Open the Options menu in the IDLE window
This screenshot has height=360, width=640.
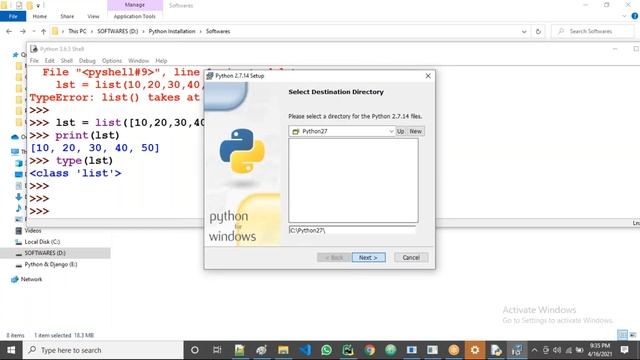tap(112, 61)
